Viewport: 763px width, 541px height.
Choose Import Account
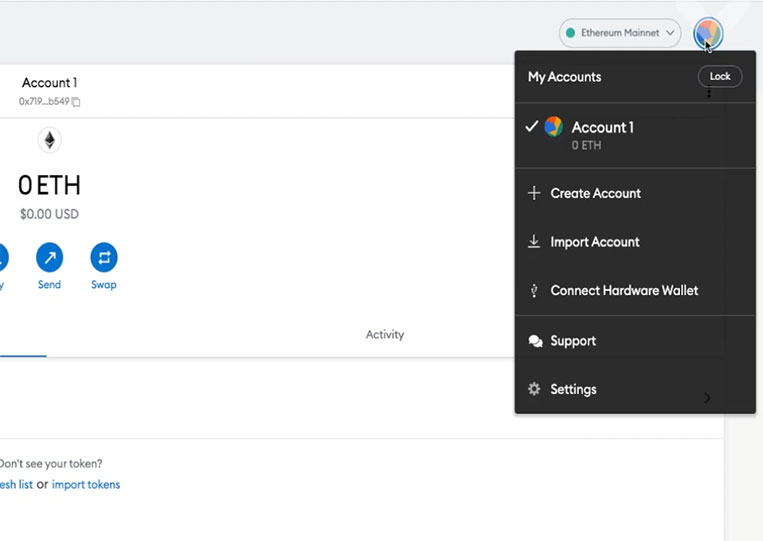coord(635,242)
